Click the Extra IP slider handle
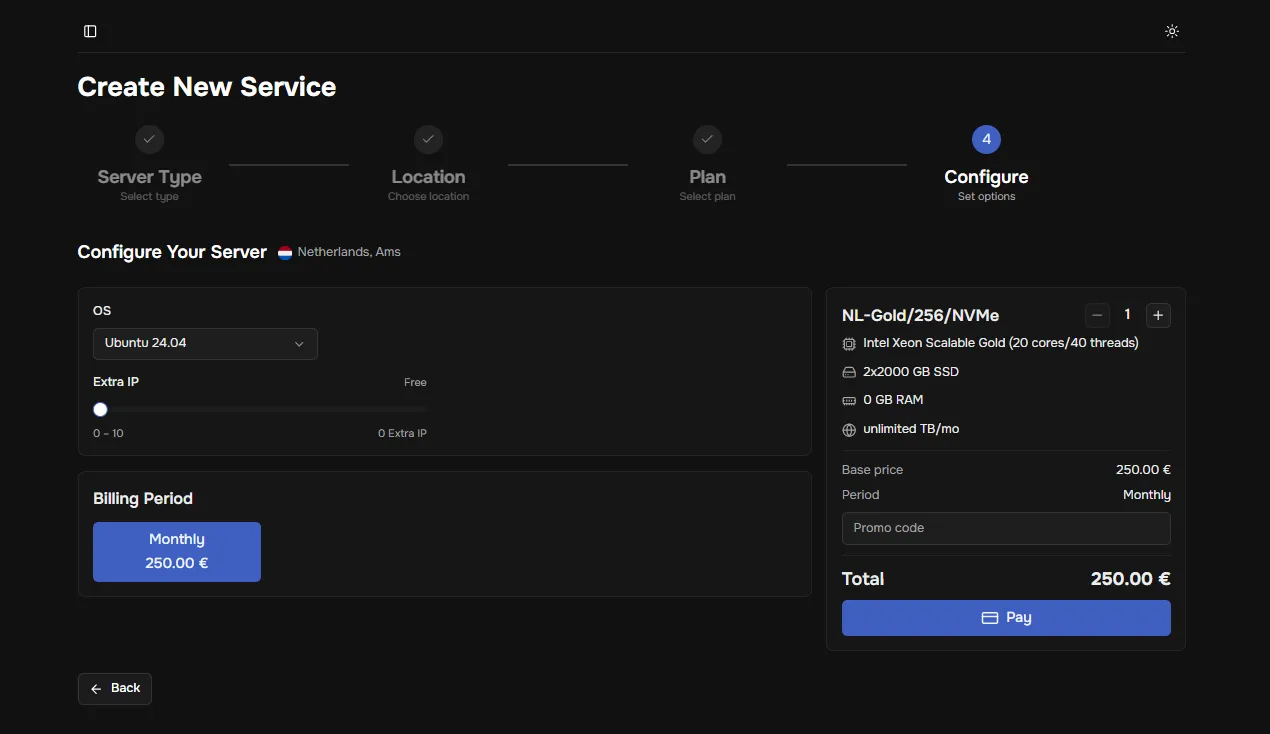The height and width of the screenshot is (734, 1270). (x=100, y=409)
